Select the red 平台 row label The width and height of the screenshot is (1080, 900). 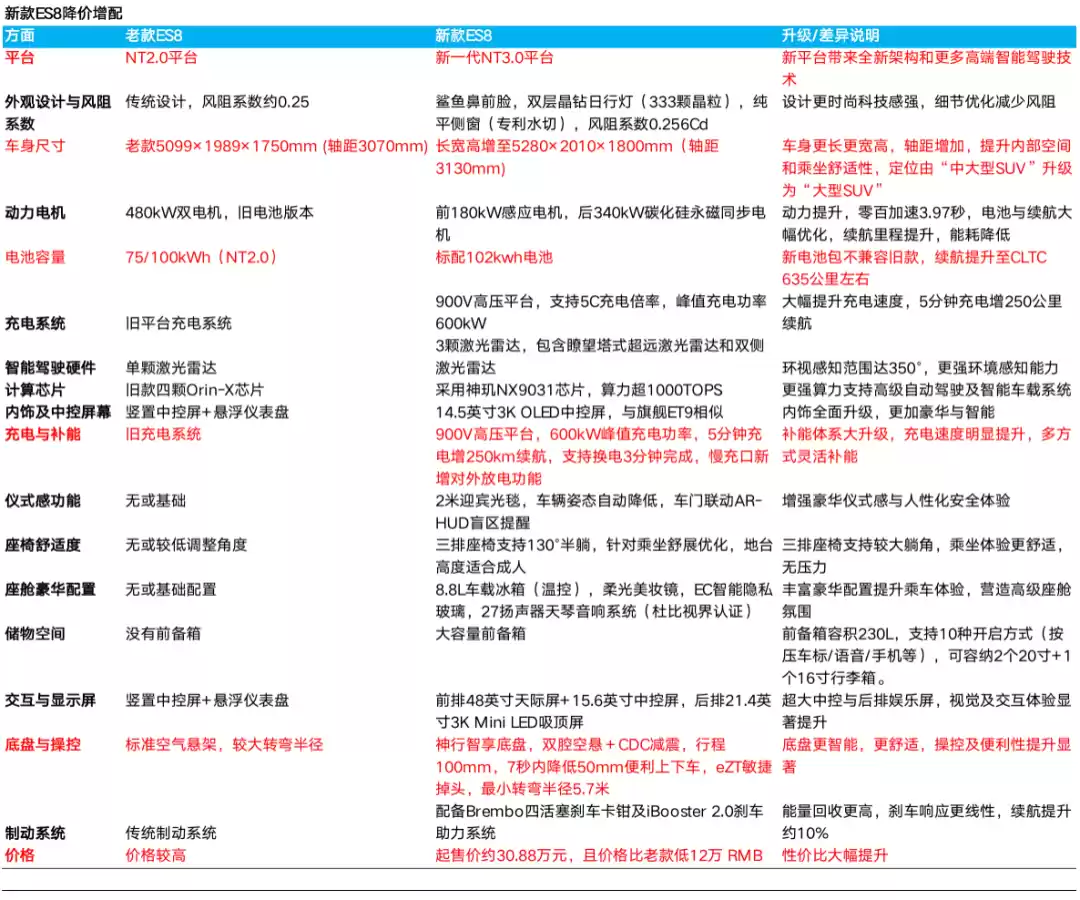[x=20, y=57]
